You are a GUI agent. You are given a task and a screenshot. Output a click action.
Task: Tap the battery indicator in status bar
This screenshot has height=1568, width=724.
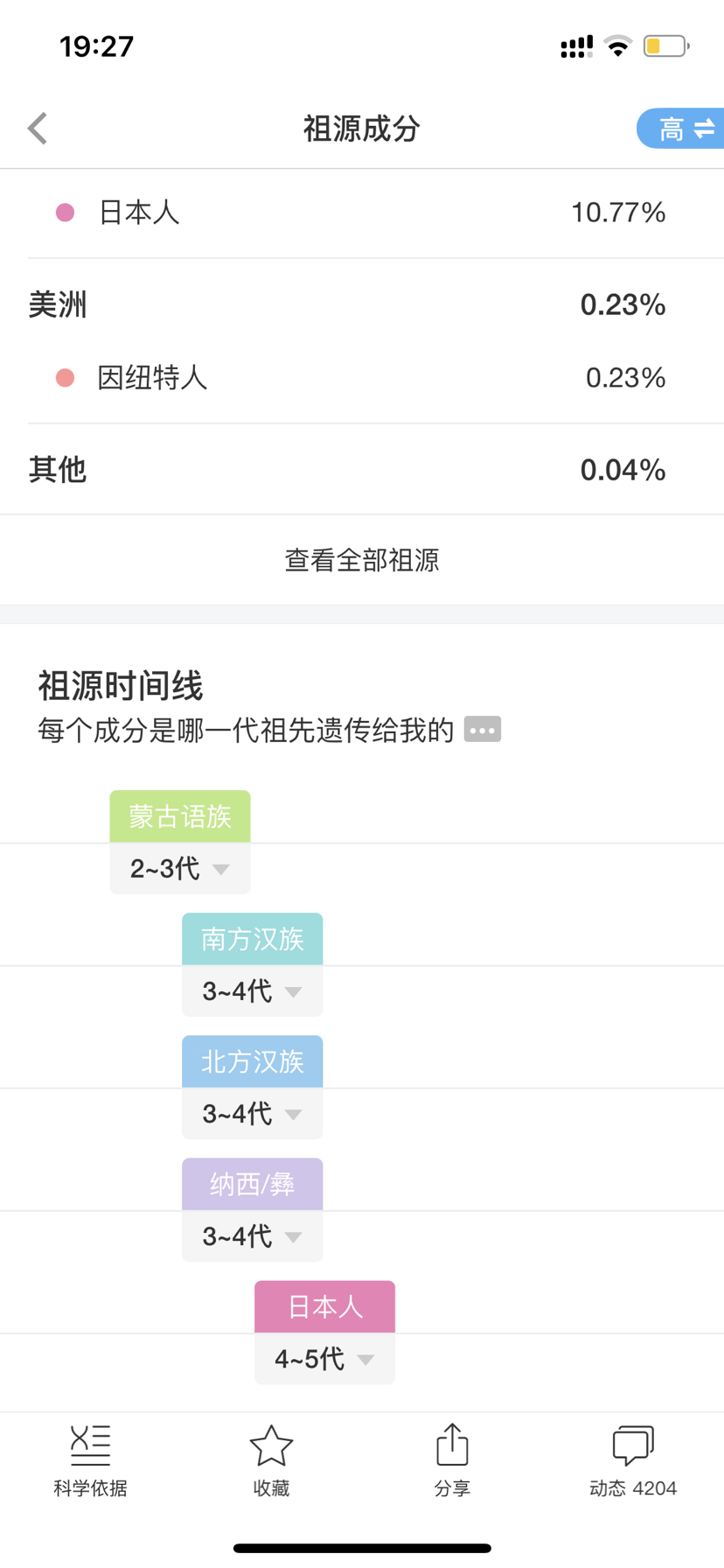point(666,45)
